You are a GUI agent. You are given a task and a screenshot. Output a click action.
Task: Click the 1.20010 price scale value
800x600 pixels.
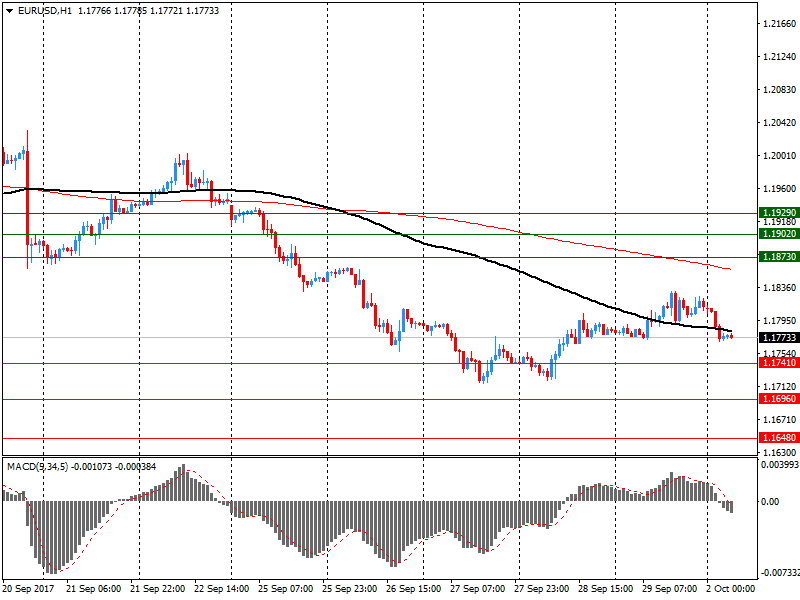click(x=780, y=156)
